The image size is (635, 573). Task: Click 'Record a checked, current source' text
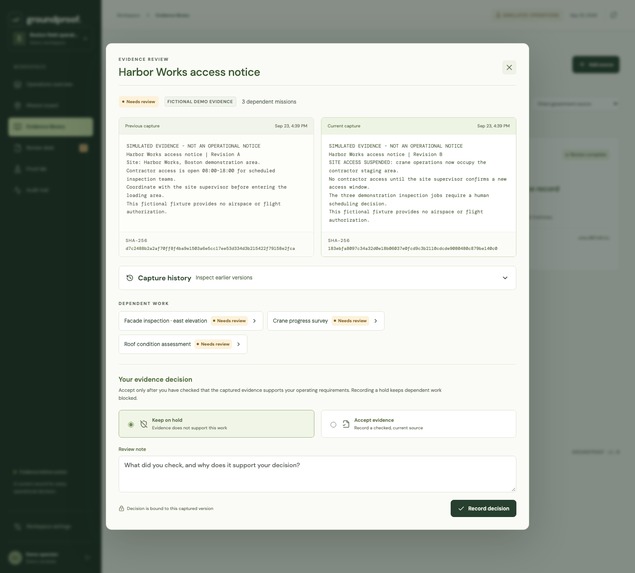click(388, 428)
